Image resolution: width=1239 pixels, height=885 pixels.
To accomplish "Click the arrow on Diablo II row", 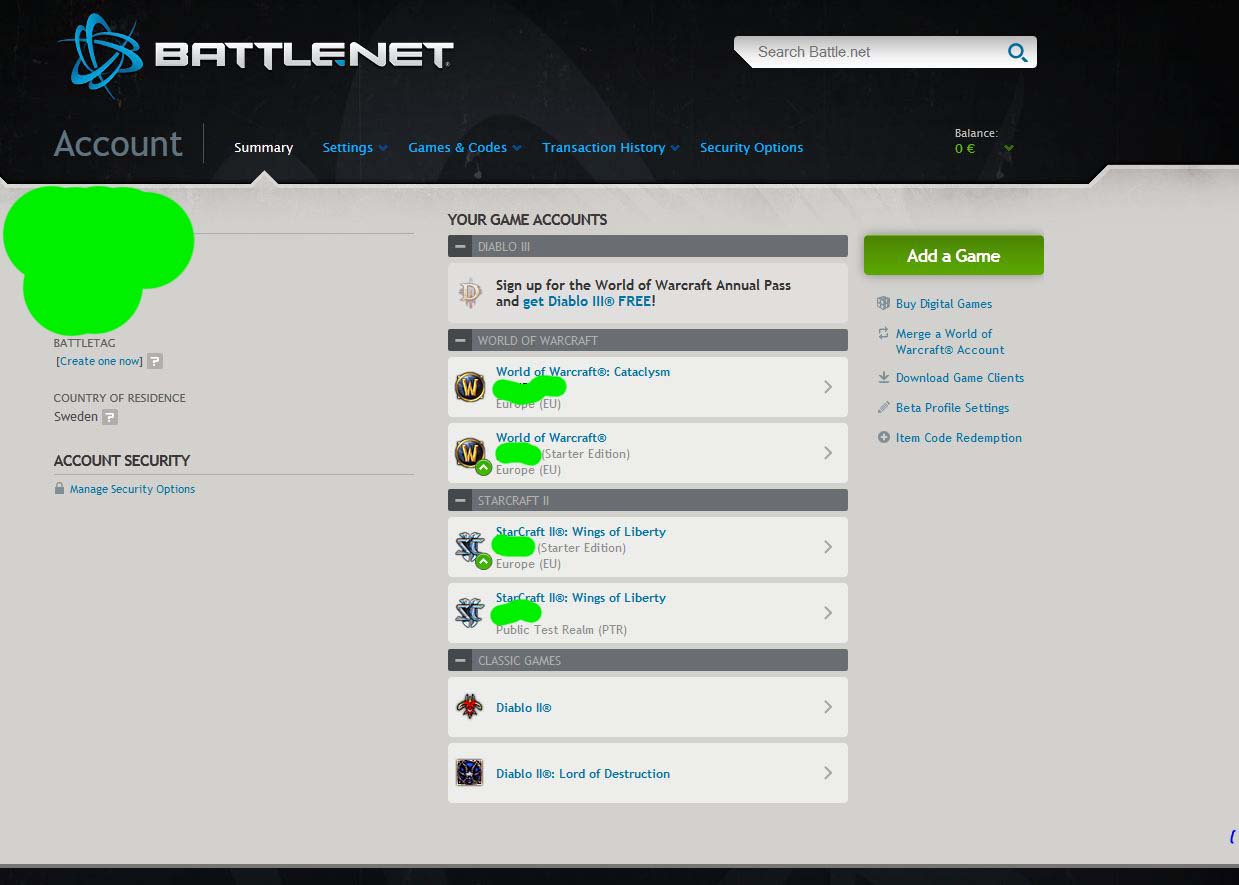I will [x=828, y=707].
